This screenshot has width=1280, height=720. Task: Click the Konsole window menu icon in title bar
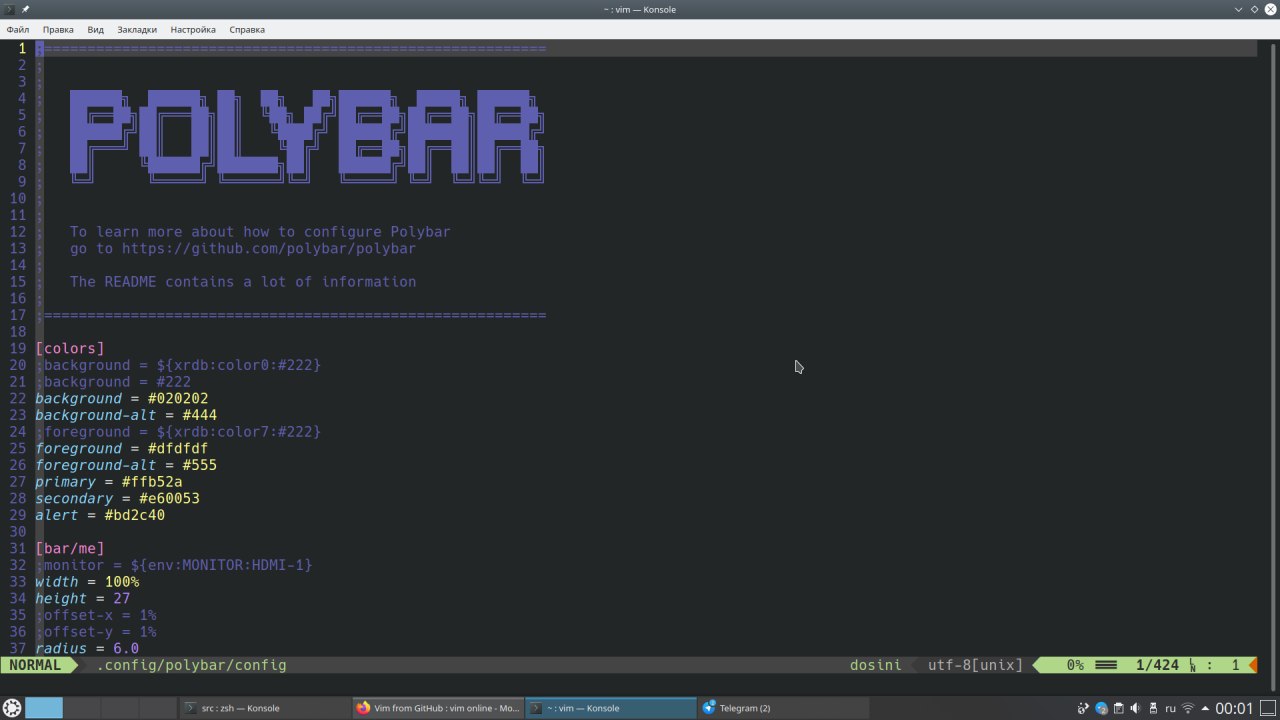click(x=9, y=9)
